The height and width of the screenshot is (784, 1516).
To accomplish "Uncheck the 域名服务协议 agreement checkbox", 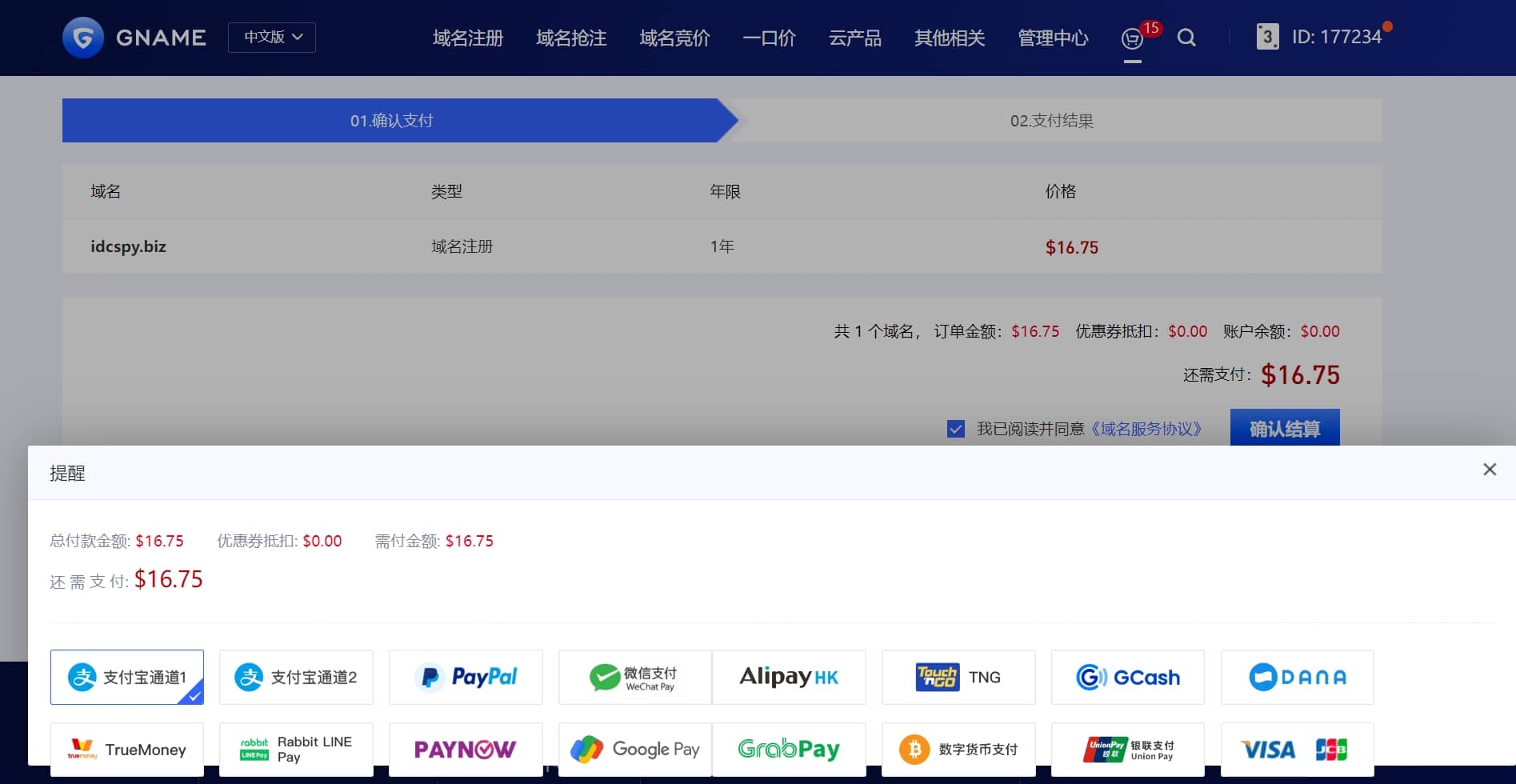I will click(955, 429).
